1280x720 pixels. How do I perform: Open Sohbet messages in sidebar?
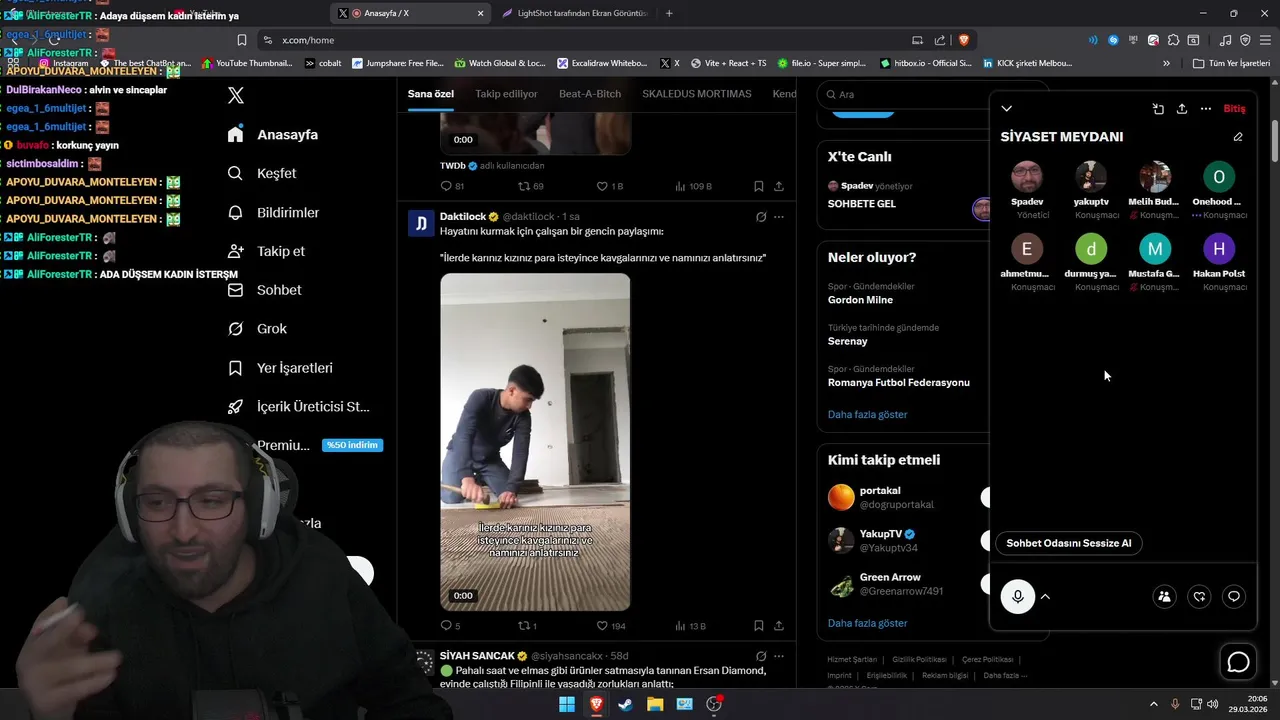264,290
